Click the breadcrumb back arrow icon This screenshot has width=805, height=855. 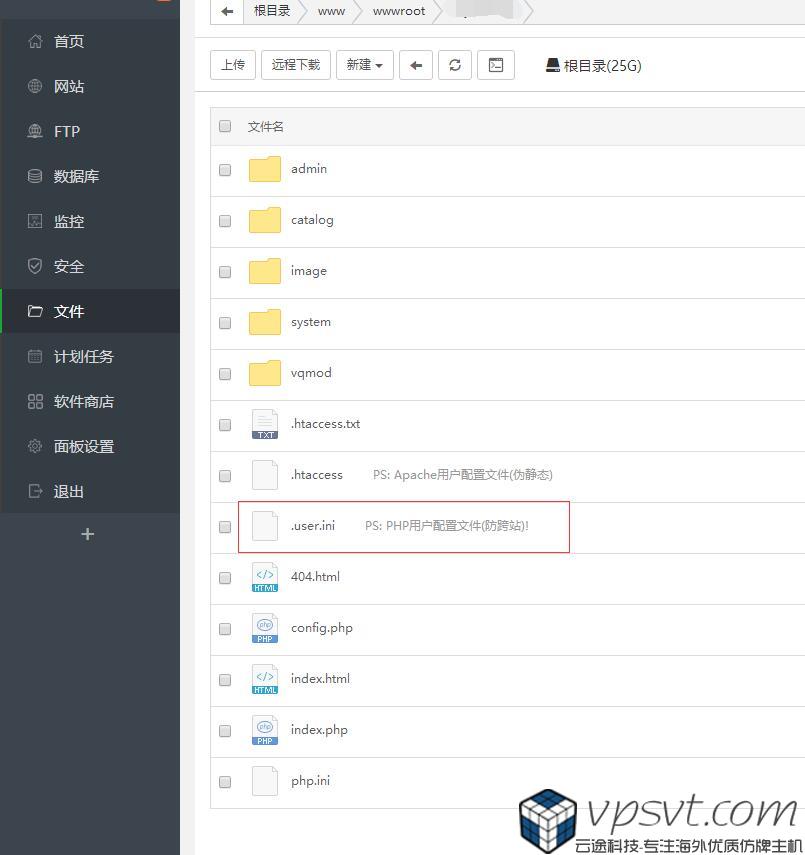click(x=227, y=11)
